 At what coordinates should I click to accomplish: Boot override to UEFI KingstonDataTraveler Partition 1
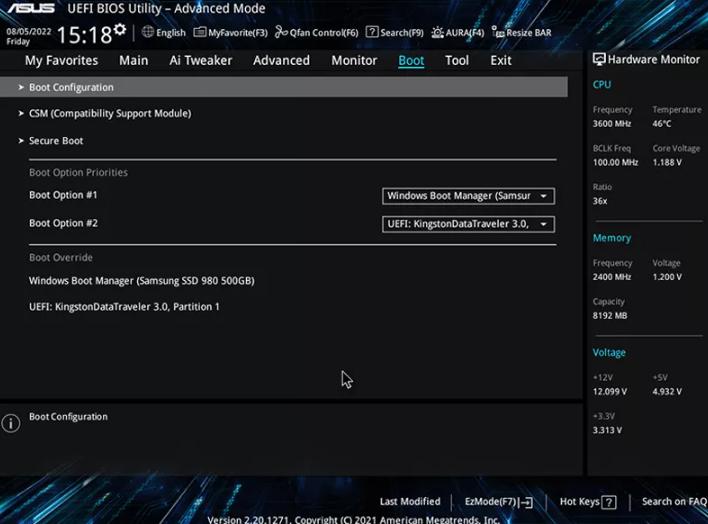124,307
